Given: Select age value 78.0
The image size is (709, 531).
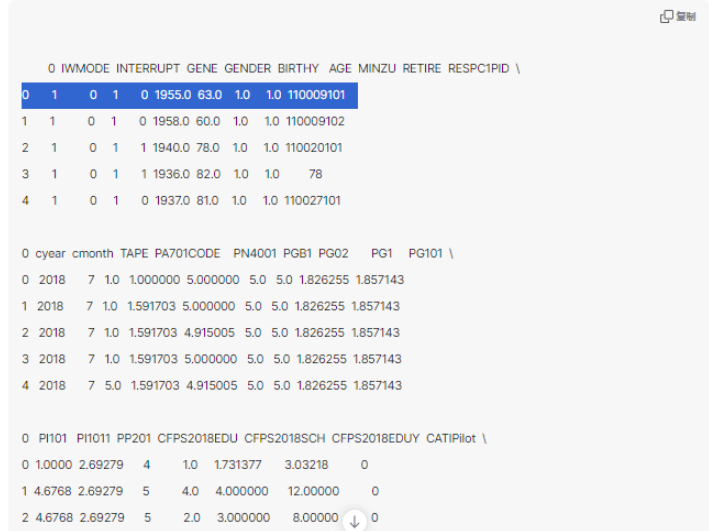Looking at the screenshot, I should pyautogui.click(x=207, y=148).
